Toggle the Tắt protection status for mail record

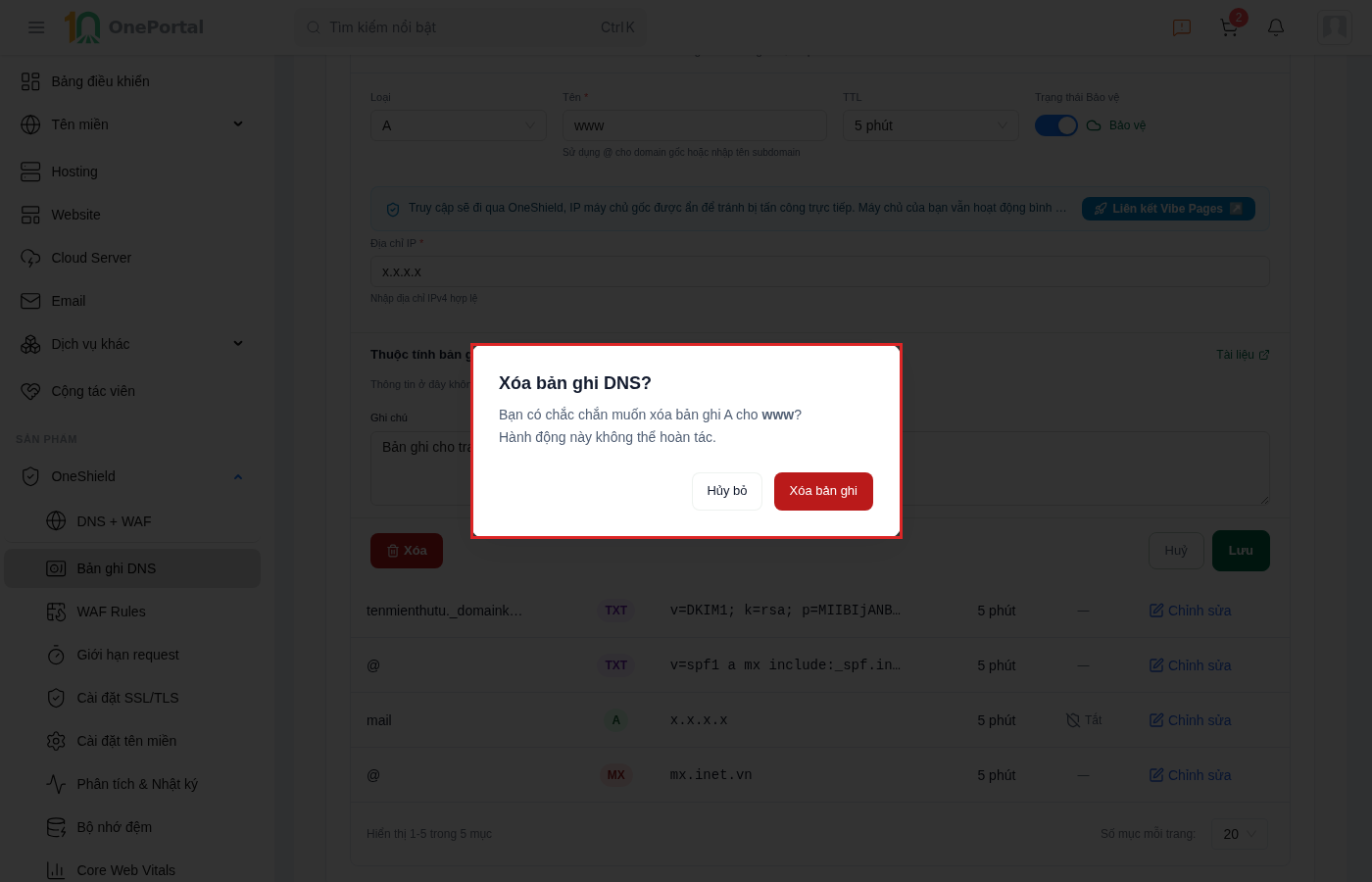tap(1084, 720)
